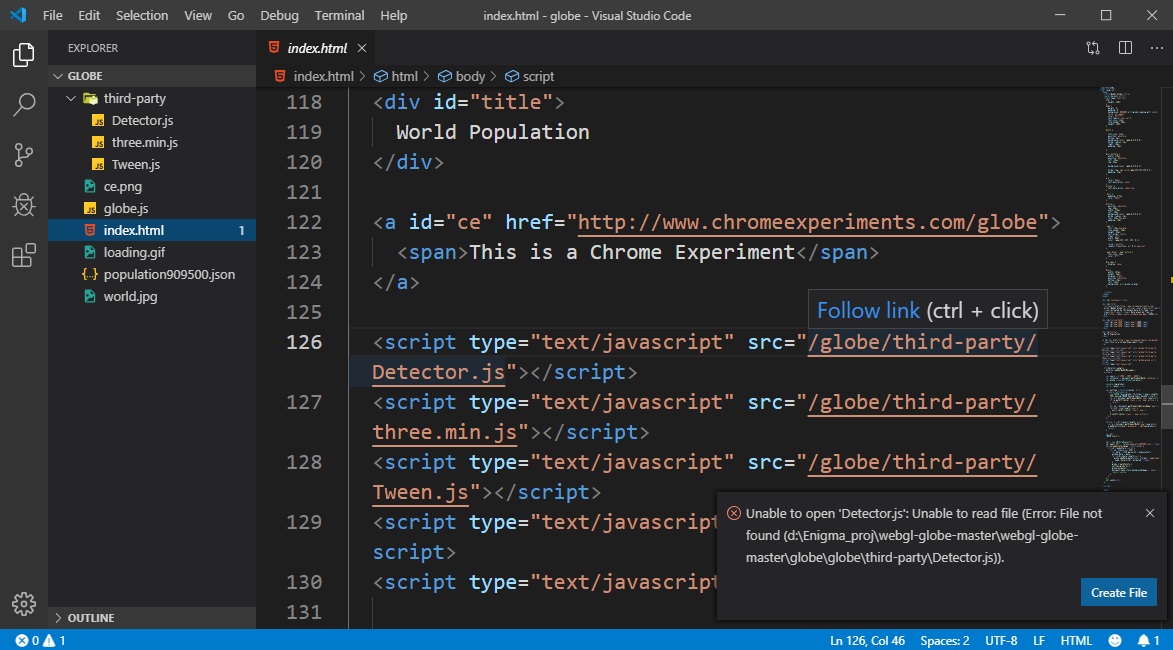This screenshot has width=1173, height=650.
Task: Open the Source Control view
Action: coord(24,155)
